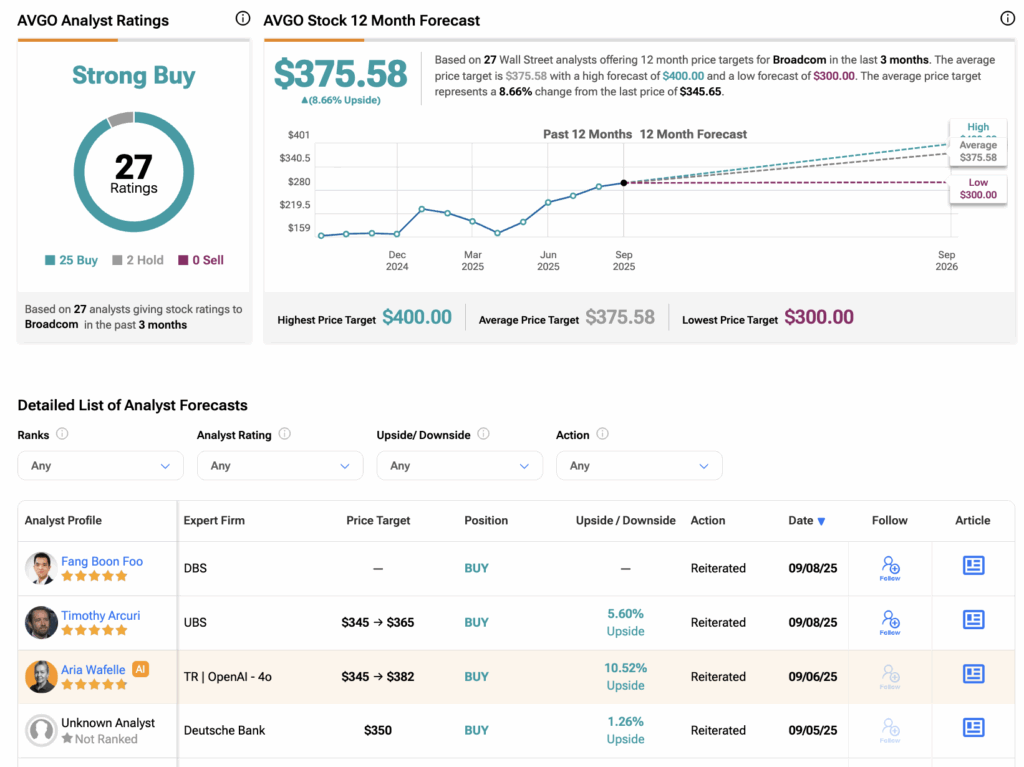This screenshot has height=767, width=1024.
Task: Open article for Deutsche Bank rating
Action: pyautogui.click(x=973, y=728)
